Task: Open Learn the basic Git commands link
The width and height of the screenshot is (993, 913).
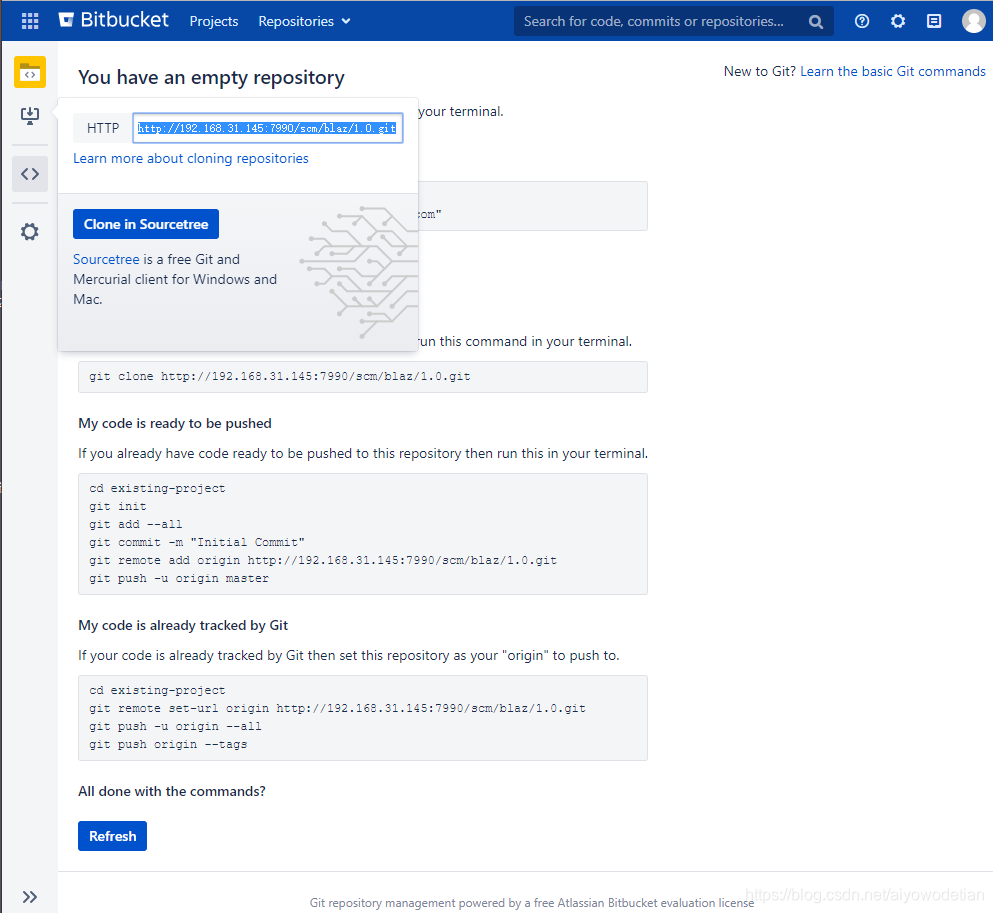Action: (x=893, y=71)
